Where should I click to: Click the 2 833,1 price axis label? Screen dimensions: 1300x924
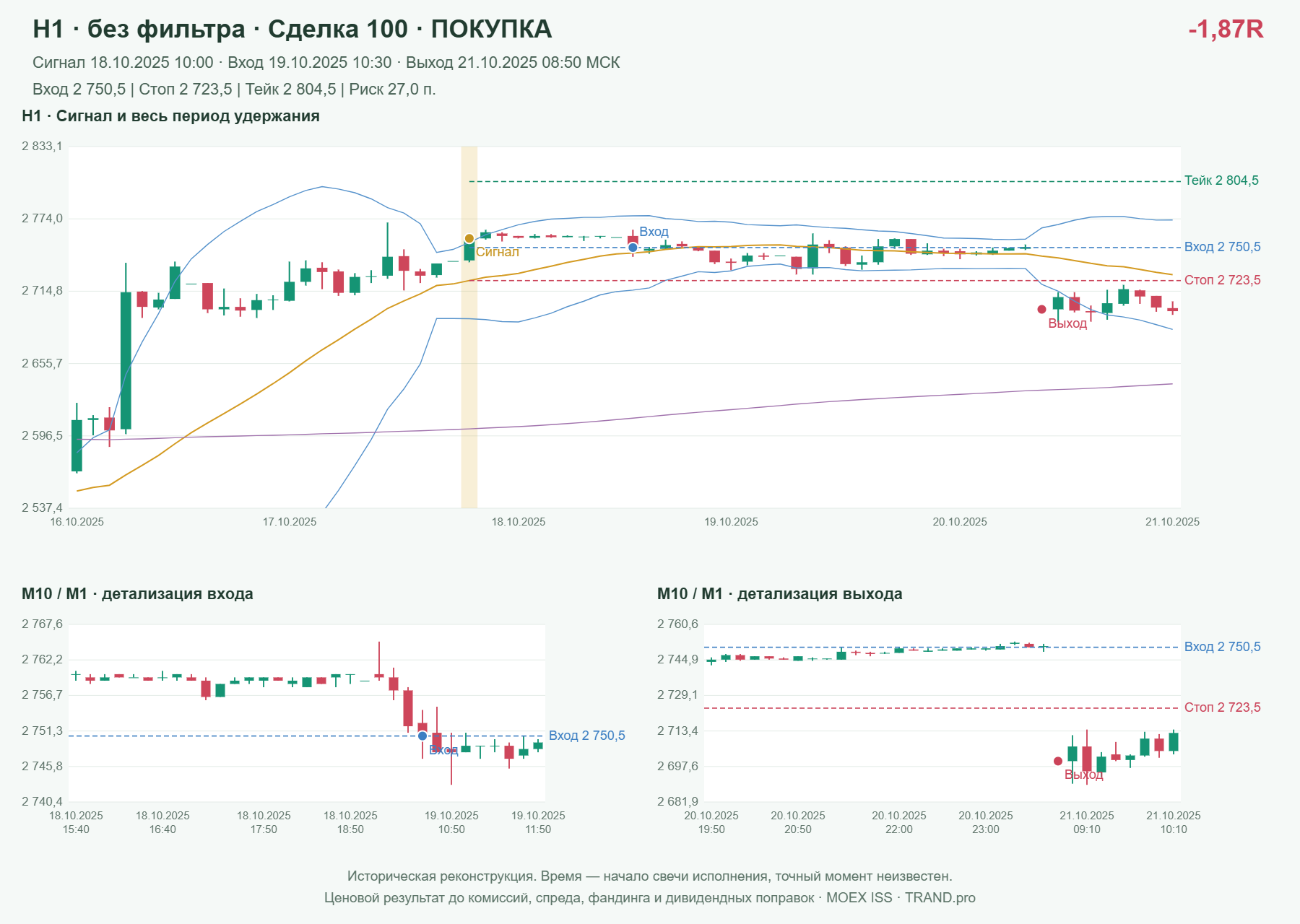click(42, 147)
